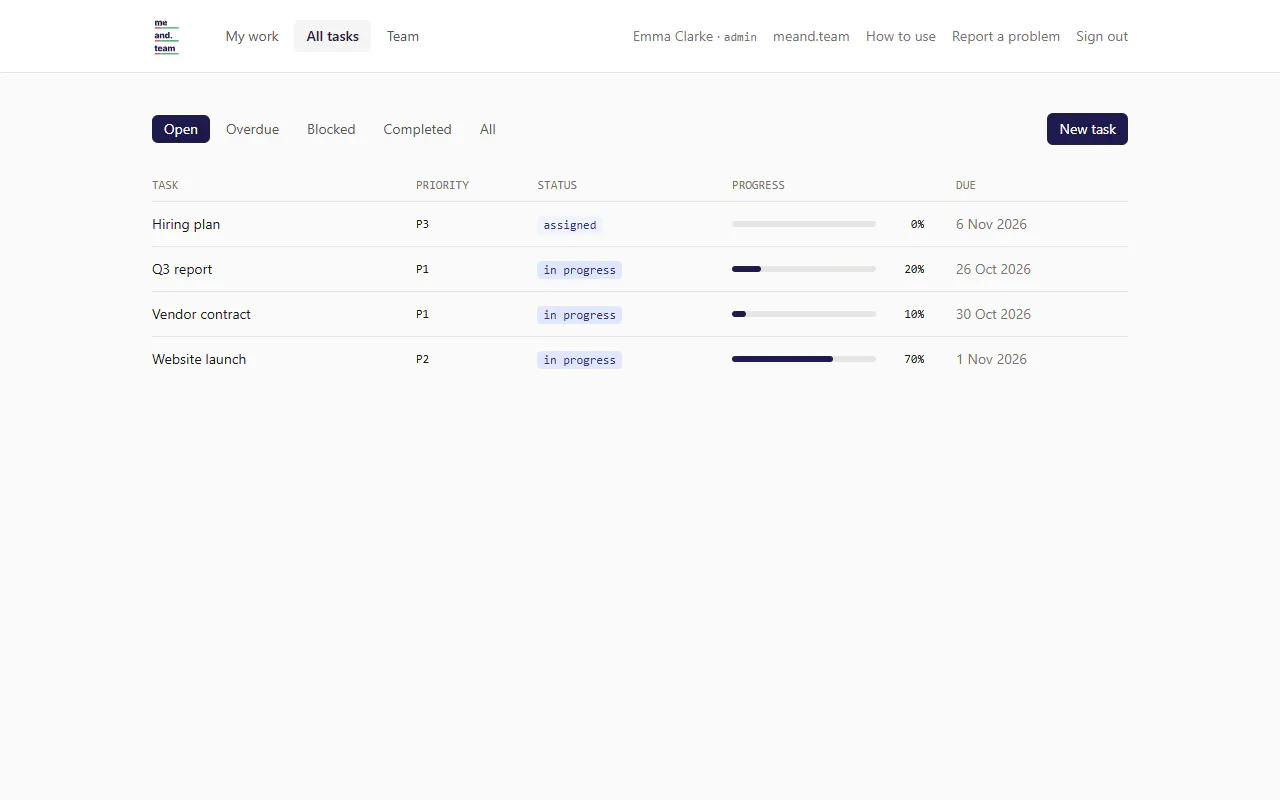Click the Hiring plan progress bar
The height and width of the screenshot is (800, 1280).
[x=804, y=224]
